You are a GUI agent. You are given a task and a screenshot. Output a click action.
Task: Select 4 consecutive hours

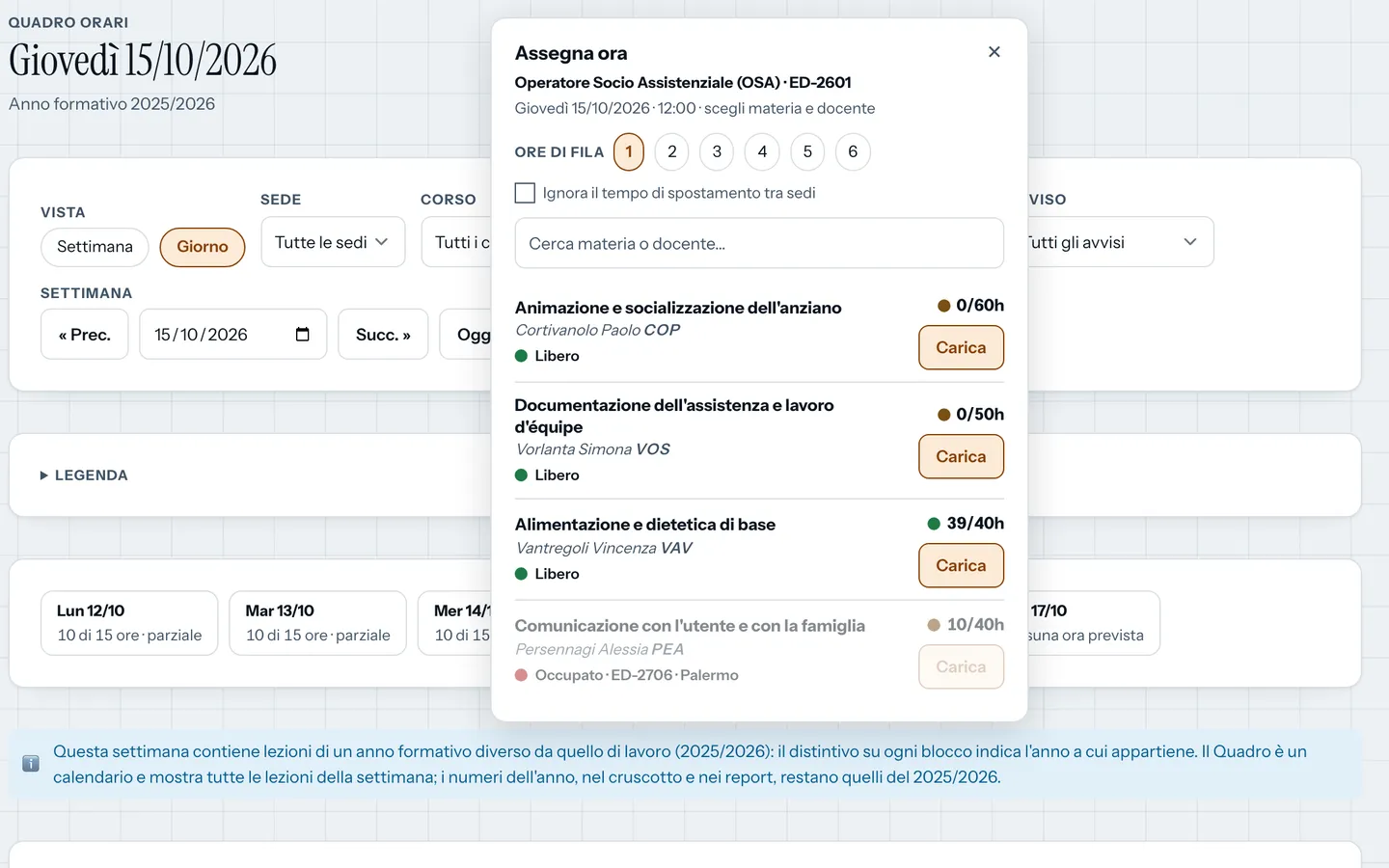[x=762, y=151]
